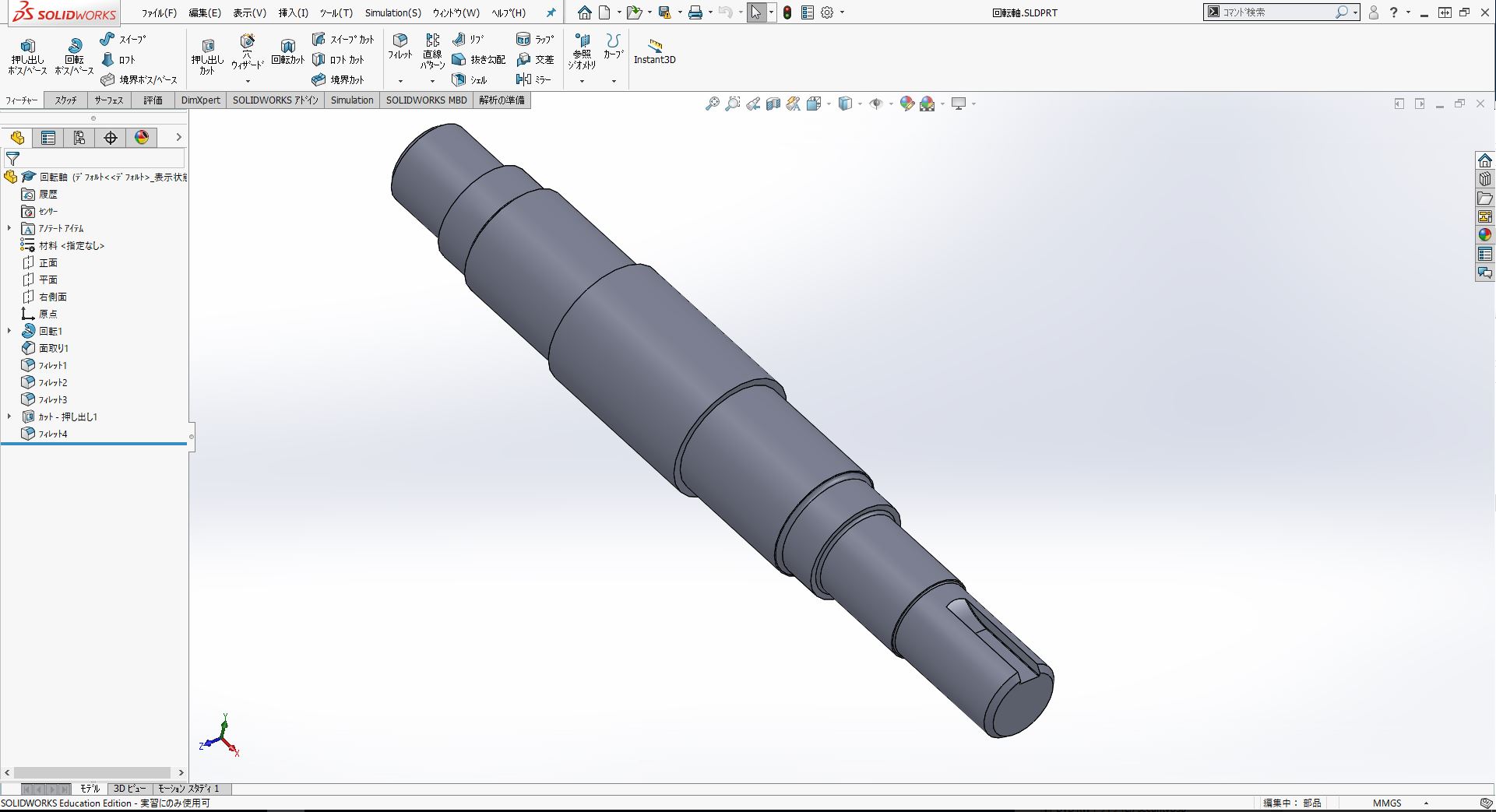
Task: Open the options gear icon
Action: tap(827, 12)
